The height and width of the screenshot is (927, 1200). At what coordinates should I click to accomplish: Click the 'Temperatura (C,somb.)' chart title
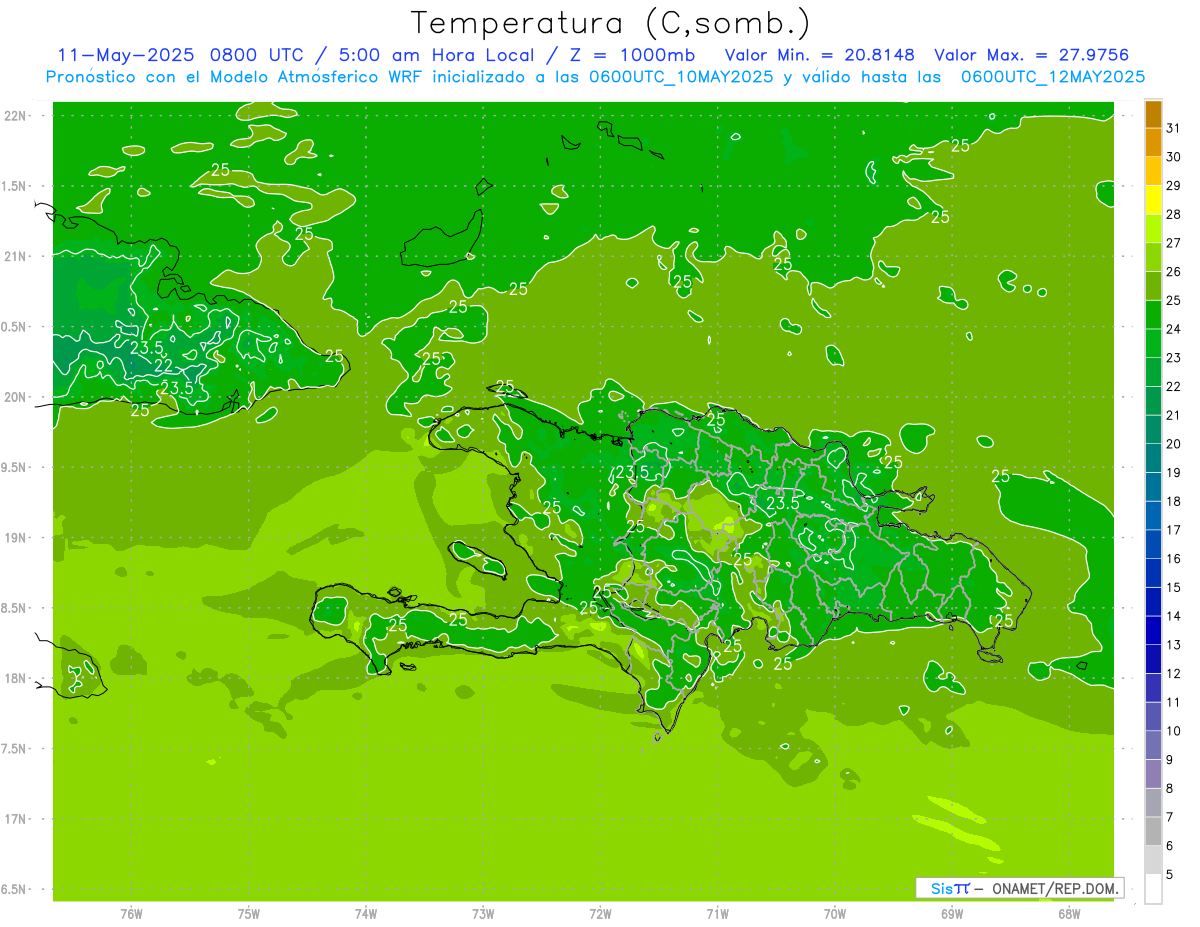click(x=610, y=23)
